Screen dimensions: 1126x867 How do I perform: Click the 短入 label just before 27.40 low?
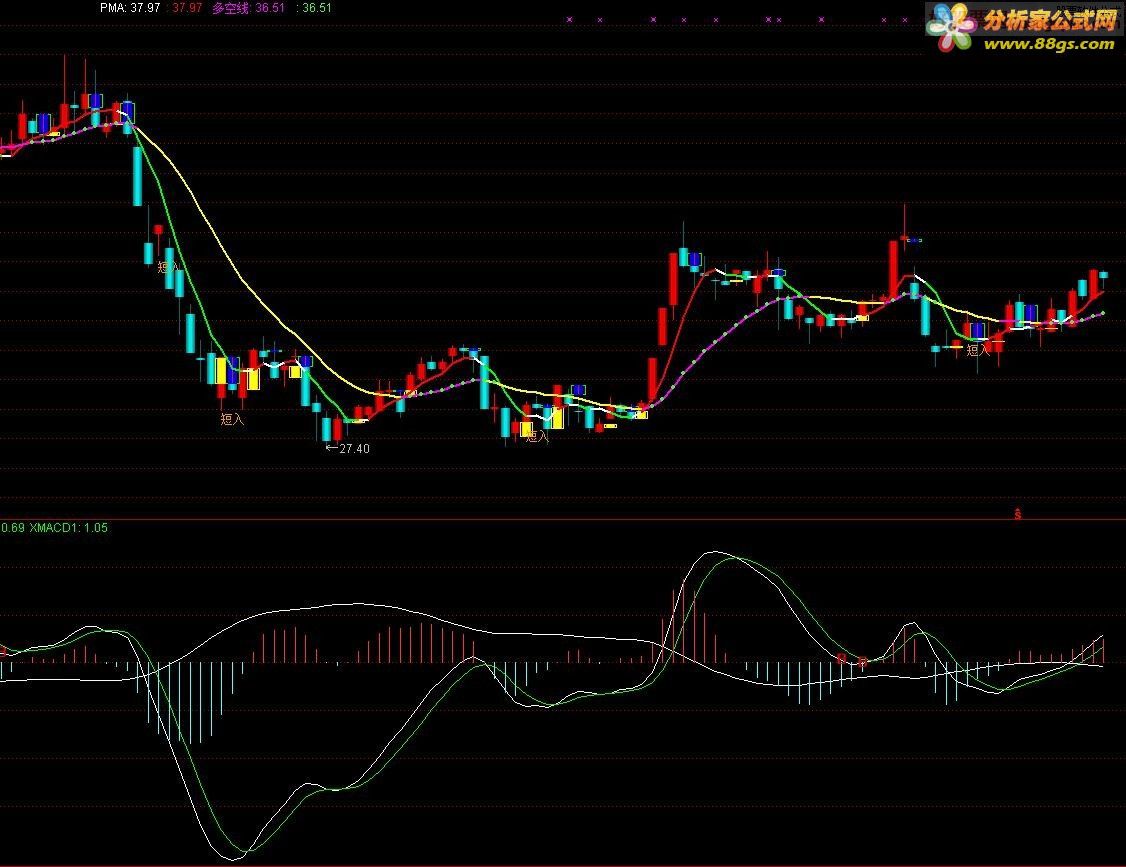pos(232,419)
